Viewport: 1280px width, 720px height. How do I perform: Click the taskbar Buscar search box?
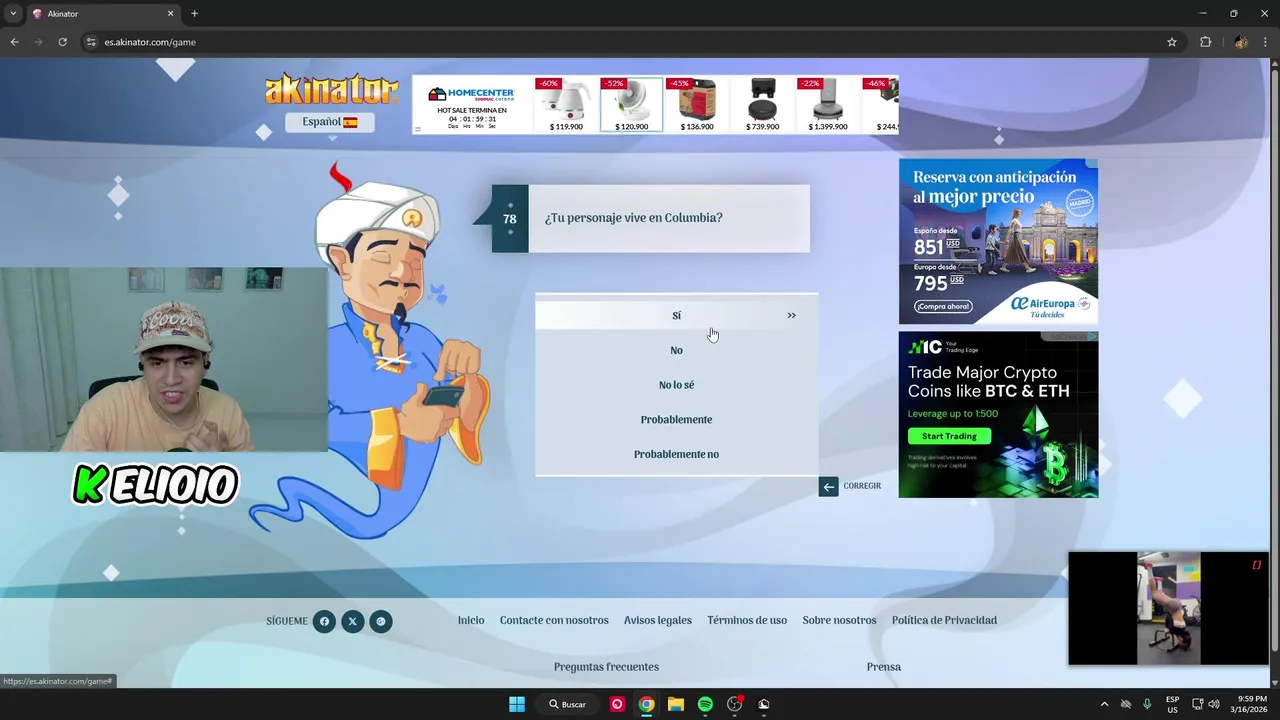tap(568, 704)
